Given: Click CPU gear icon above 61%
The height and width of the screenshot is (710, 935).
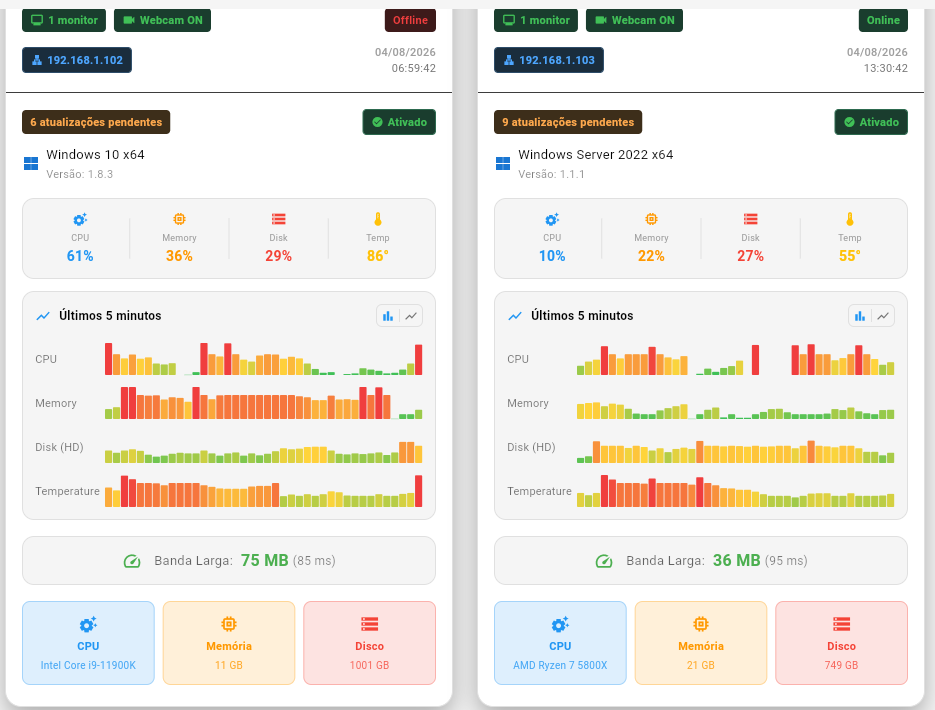Looking at the screenshot, I should pyautogui.click(x=80, y=219).
